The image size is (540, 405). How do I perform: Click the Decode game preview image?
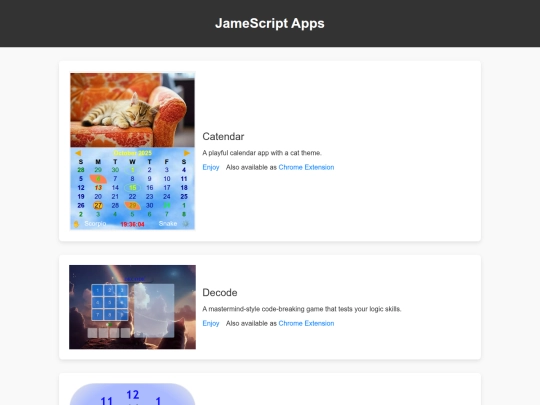133,307
